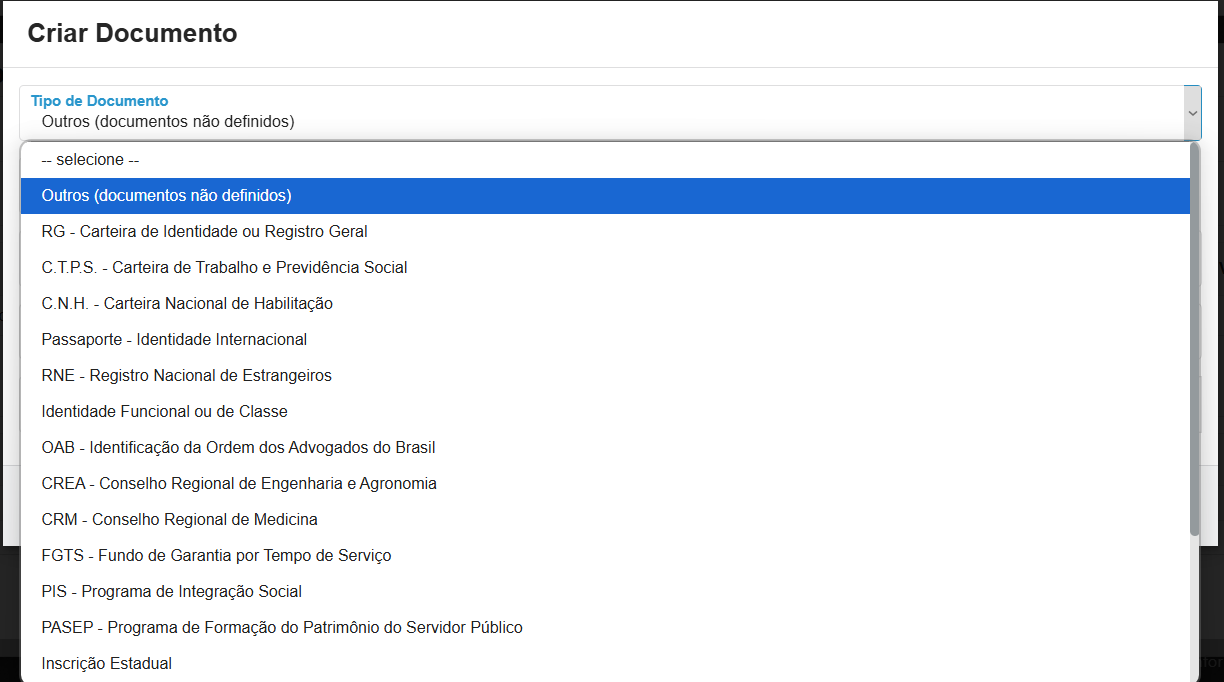Select the '-- selecione --' placeholder option
Screen dimensions: 1224x682
[x=90, y=160]
